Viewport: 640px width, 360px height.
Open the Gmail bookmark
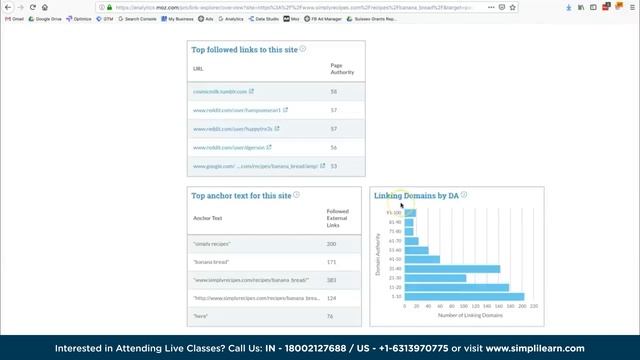tap(14, 19)
